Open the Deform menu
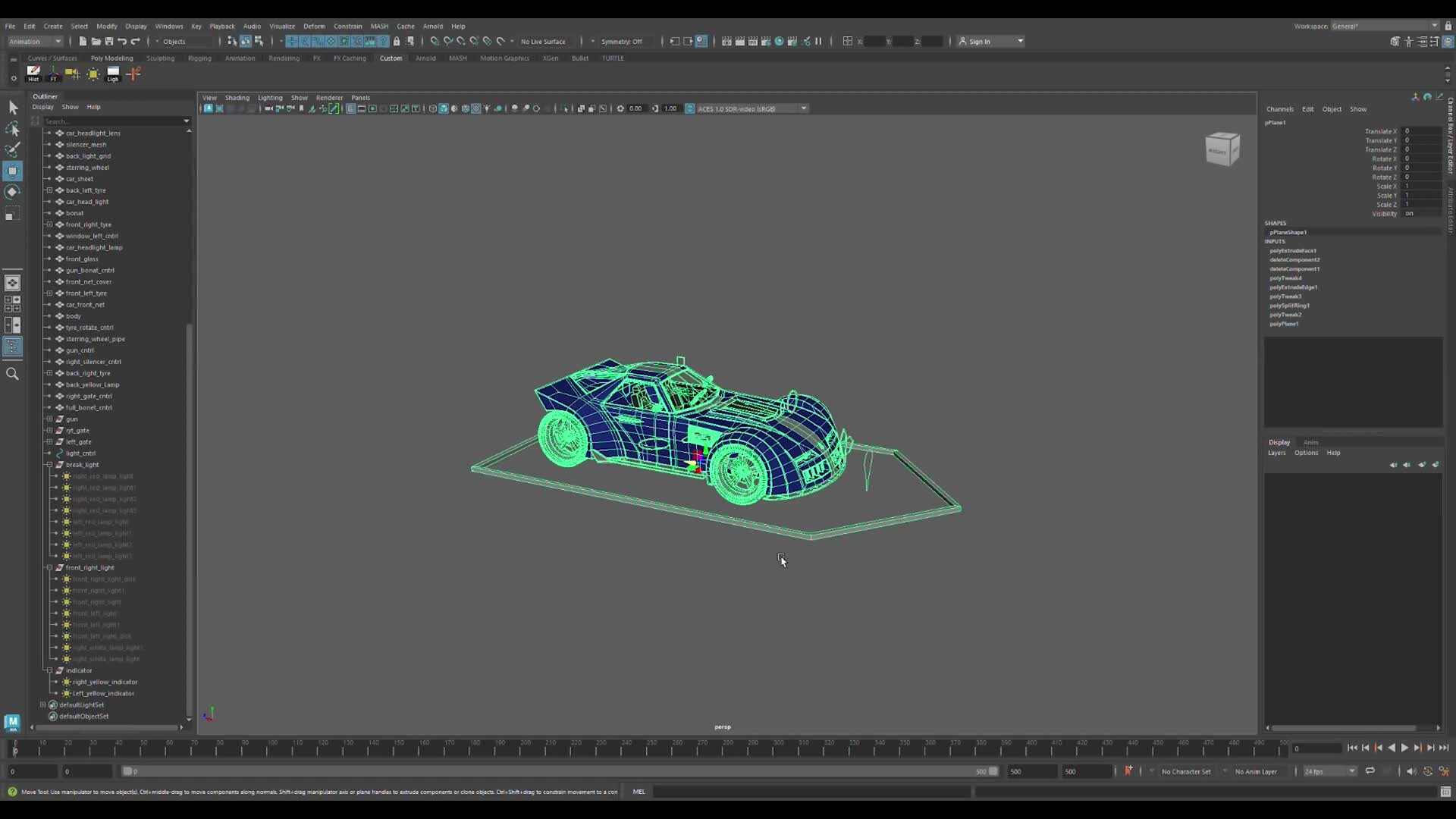Screen dimensions: 1456x819 [315, 26]
